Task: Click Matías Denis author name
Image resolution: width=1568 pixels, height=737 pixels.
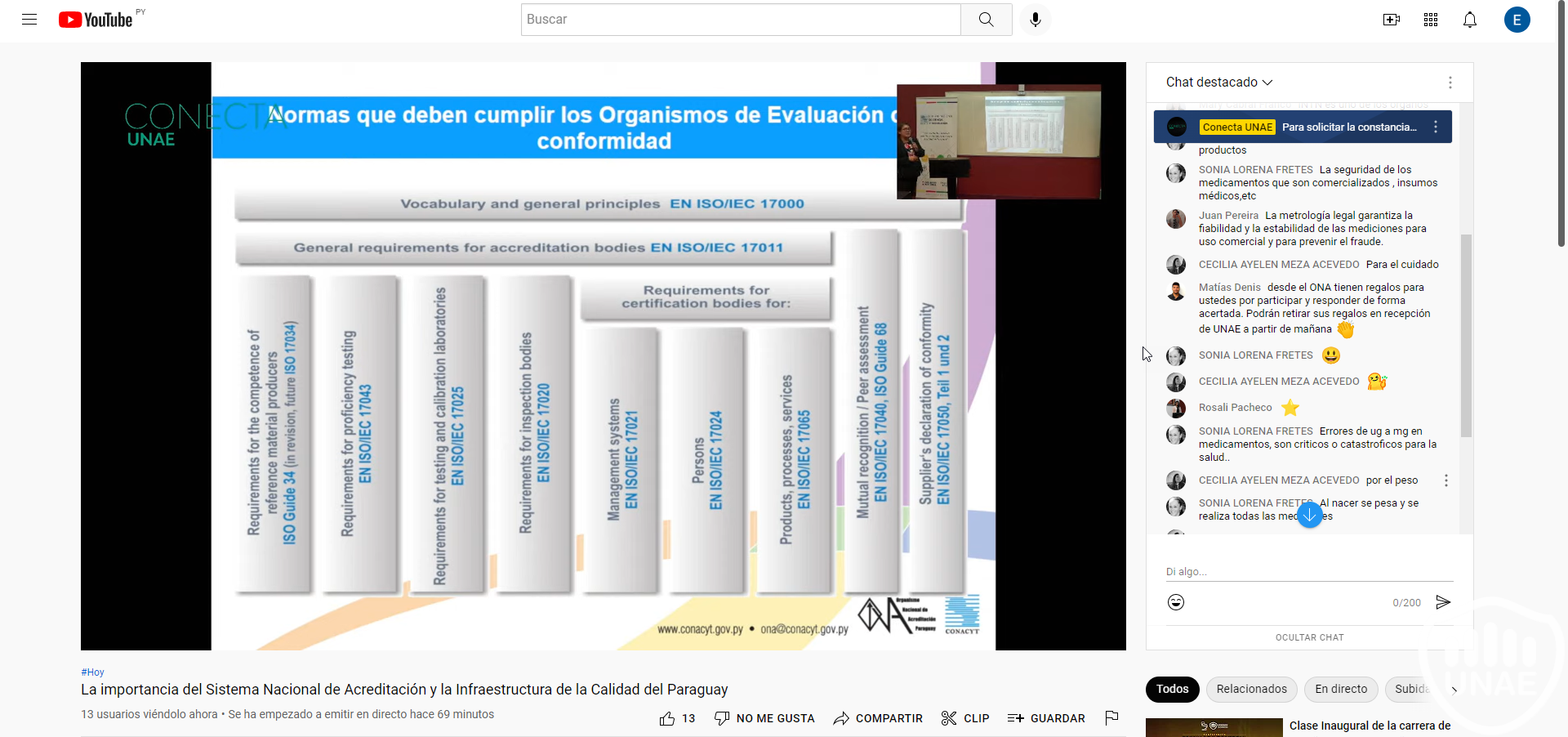Action: (1229, 288)
